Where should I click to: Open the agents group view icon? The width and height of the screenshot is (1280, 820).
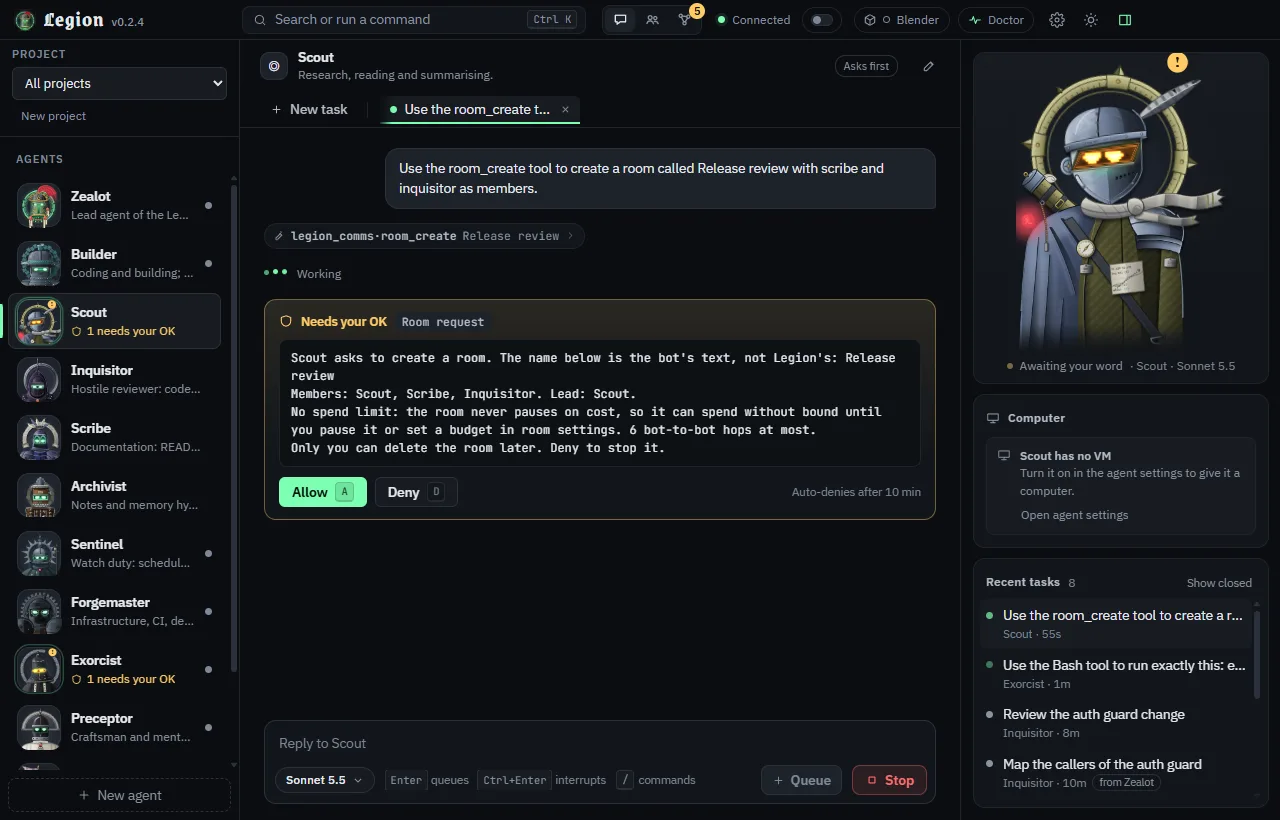pyautogui.click(x=652, y=20)
